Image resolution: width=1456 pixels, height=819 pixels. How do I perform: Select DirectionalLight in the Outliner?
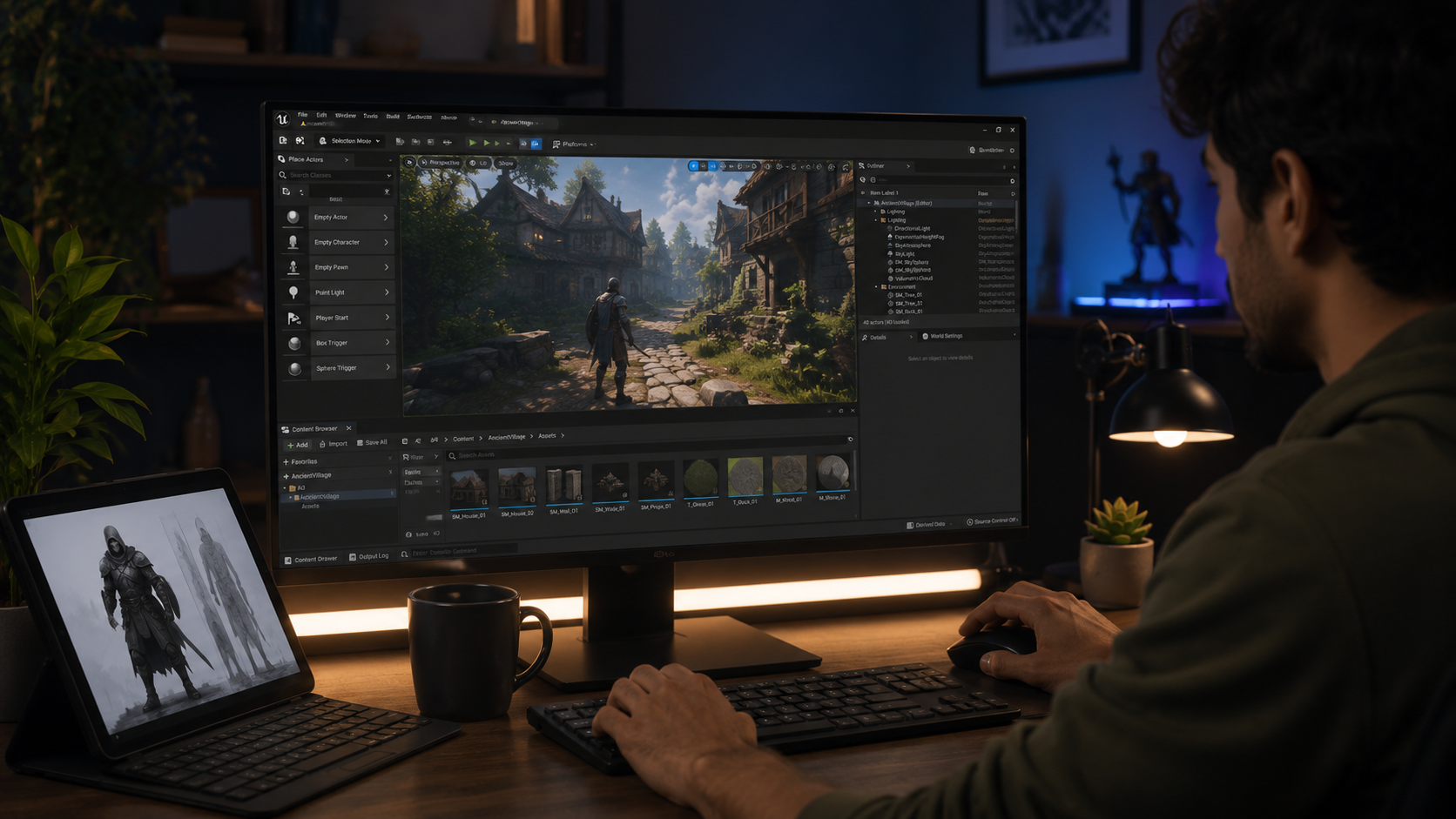click(x=912, y=228)
